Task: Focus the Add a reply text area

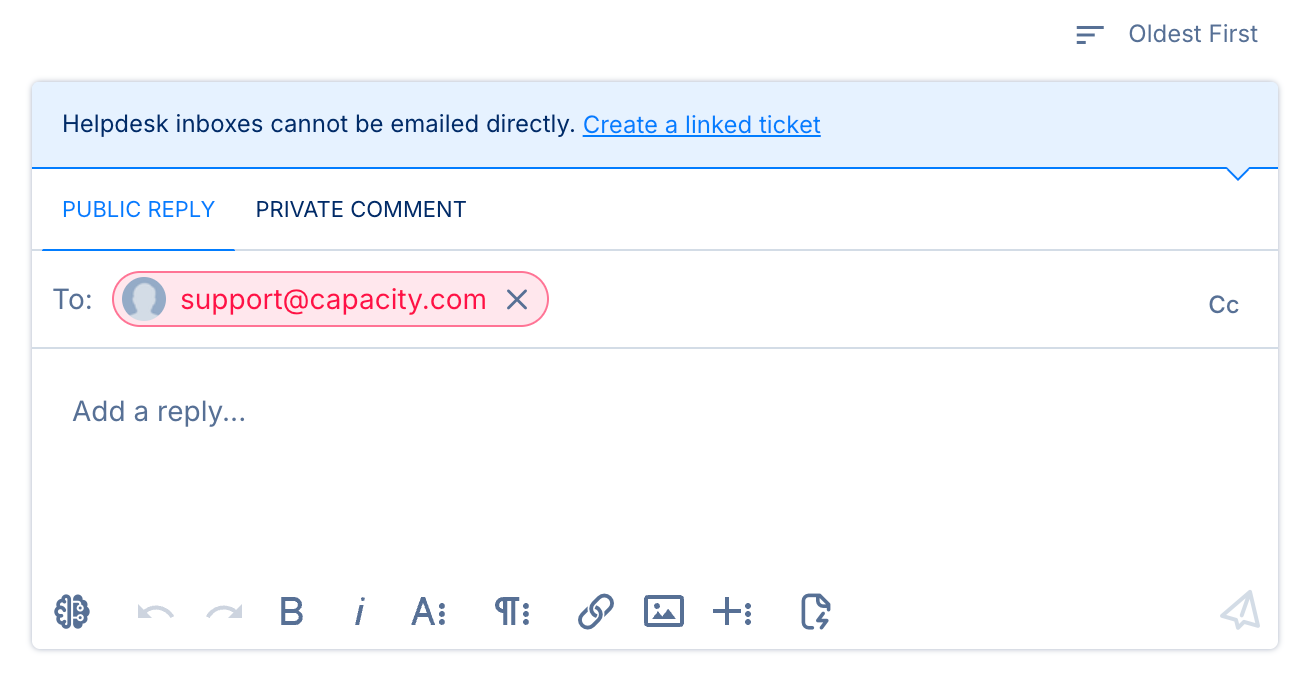Action: coord(655,460)
